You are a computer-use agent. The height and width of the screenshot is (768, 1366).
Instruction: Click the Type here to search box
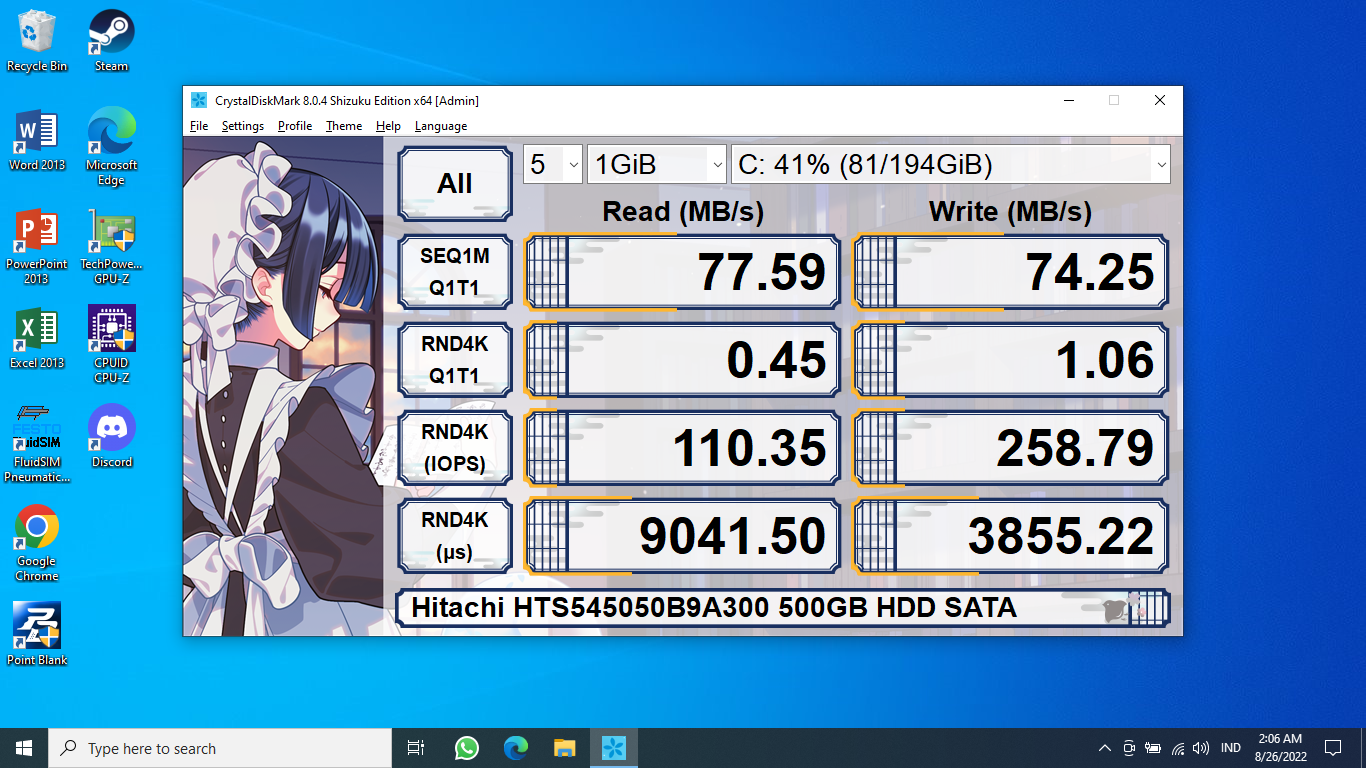220,748
